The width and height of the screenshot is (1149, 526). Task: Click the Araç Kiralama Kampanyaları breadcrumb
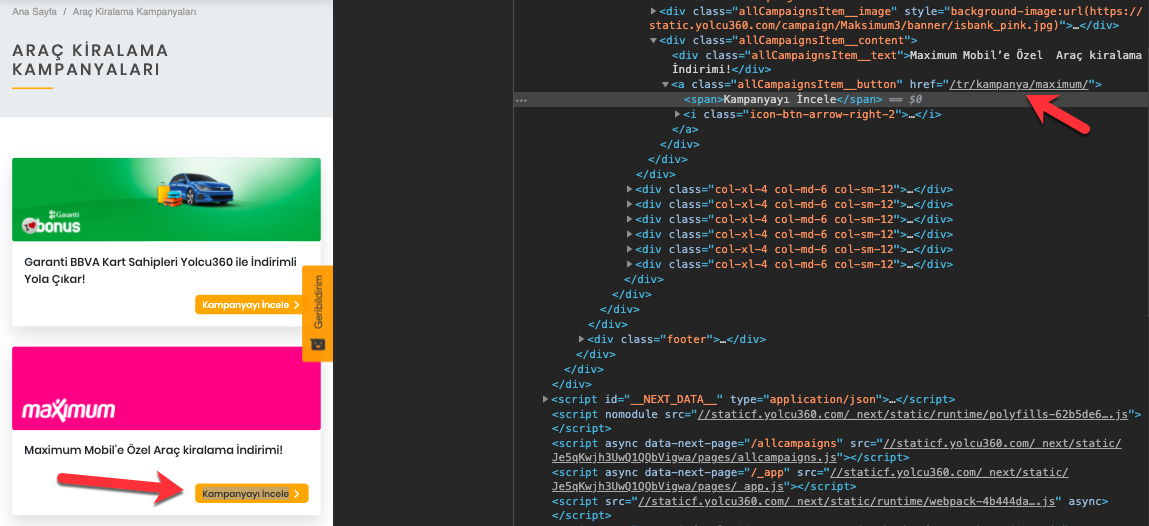click(x=134, y=12)
